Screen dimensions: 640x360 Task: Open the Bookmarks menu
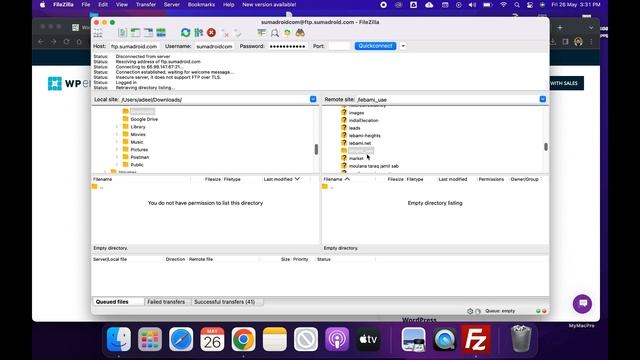201,4
